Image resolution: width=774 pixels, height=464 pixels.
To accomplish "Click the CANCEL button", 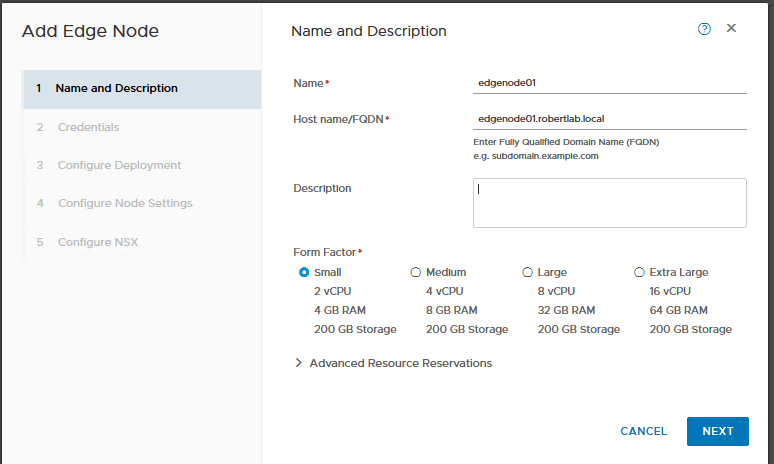I will pos(643,431).
